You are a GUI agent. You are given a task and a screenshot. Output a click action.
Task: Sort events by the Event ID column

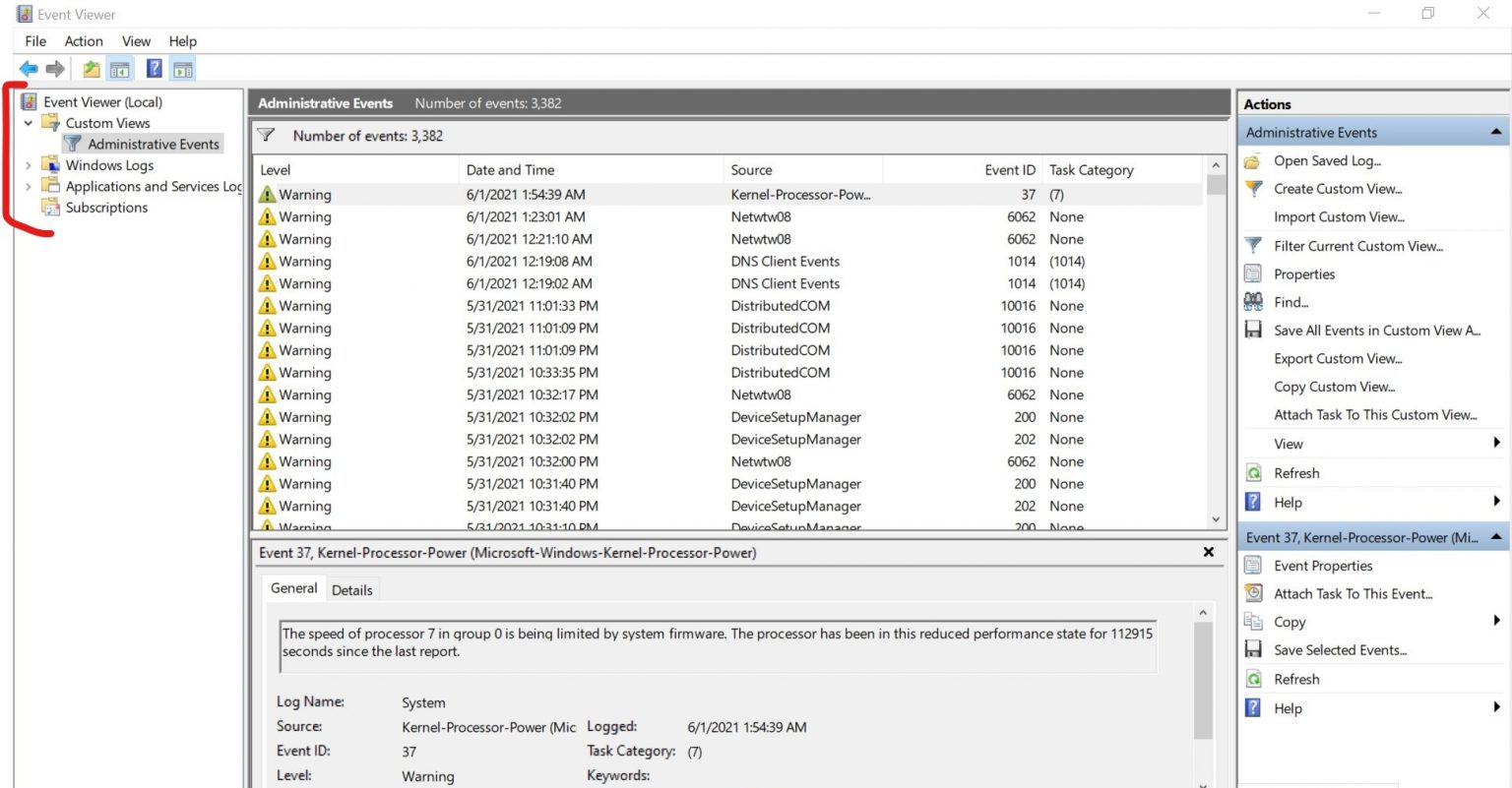pos(1008,169)
